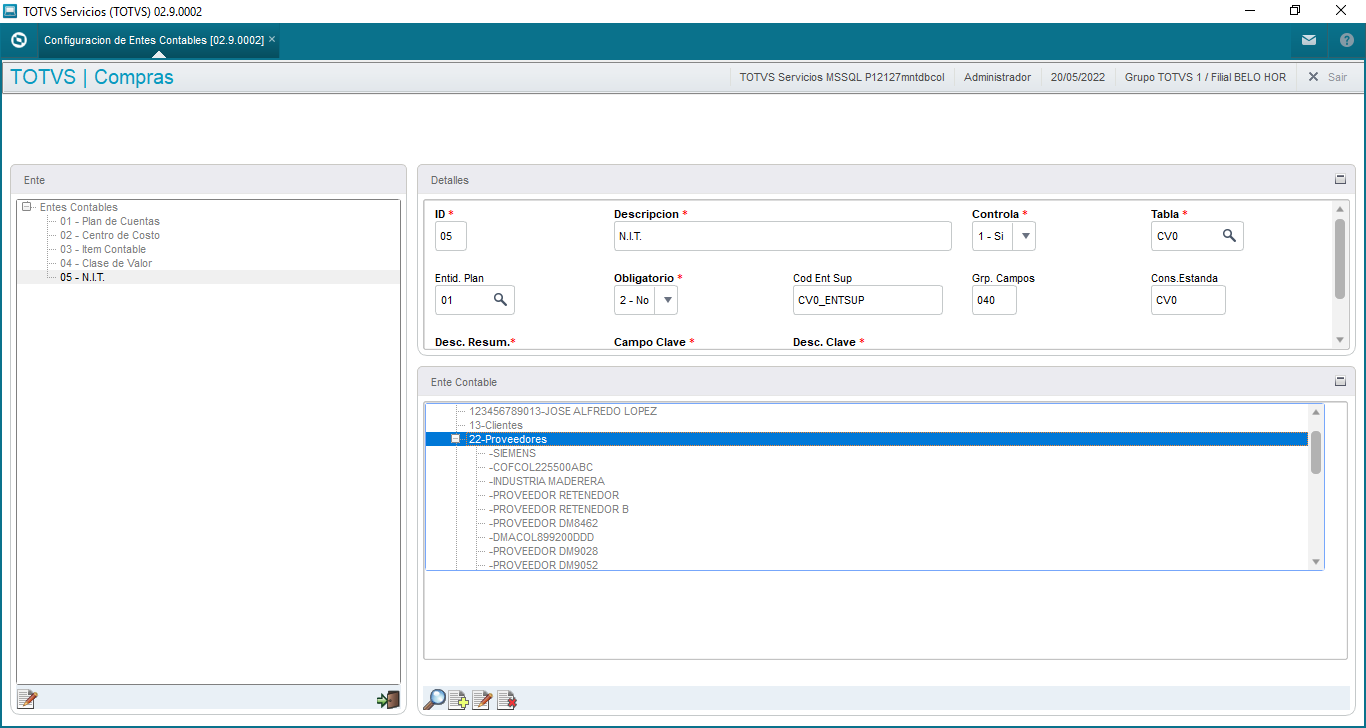
Task: Open the Entid. Plan lookup magnifier
Action: [500, 300]
